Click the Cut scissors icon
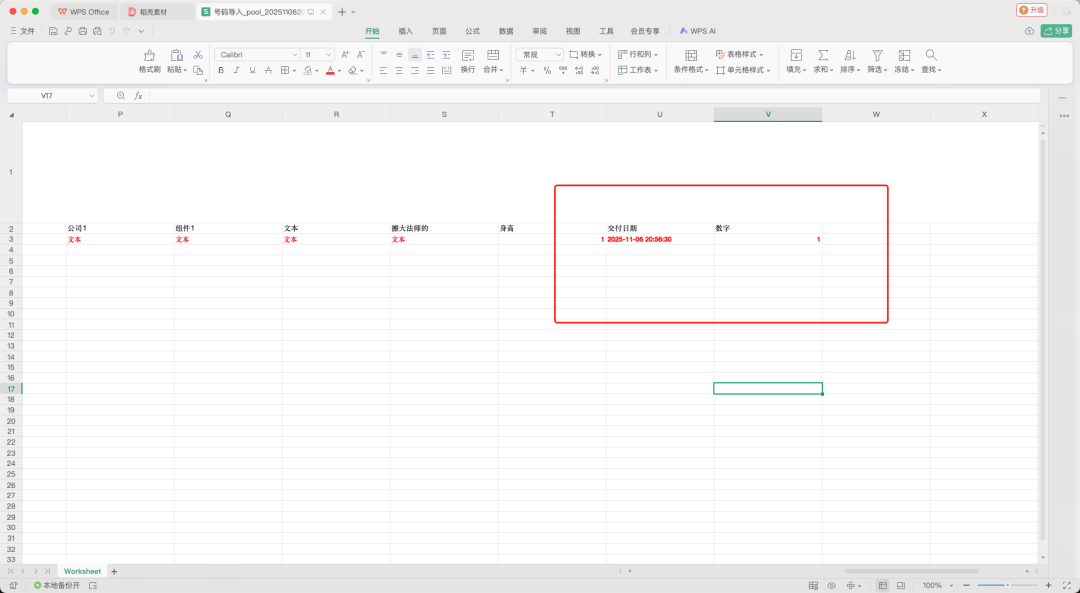 198,55
